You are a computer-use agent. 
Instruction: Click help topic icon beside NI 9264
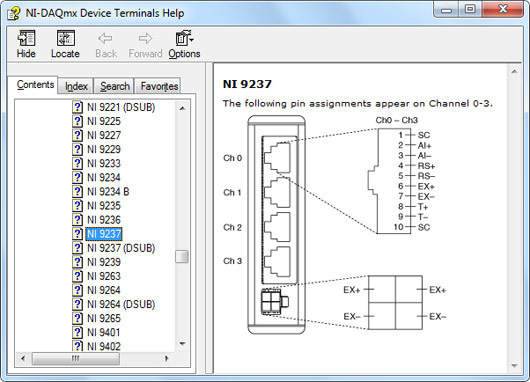(x=77, y=290)
